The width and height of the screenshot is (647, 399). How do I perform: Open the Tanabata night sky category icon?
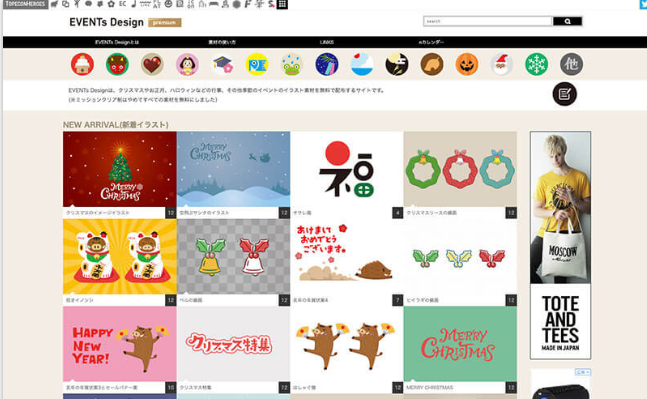(327, 64)
